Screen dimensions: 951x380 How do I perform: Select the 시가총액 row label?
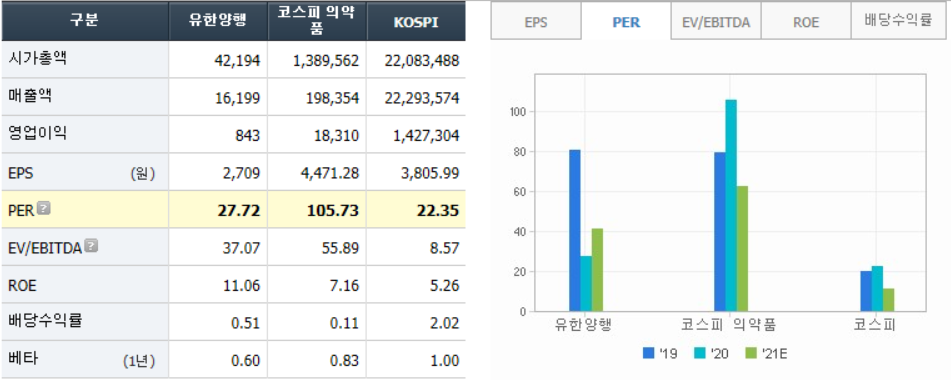pyautogui.click(x=38, y=59)
